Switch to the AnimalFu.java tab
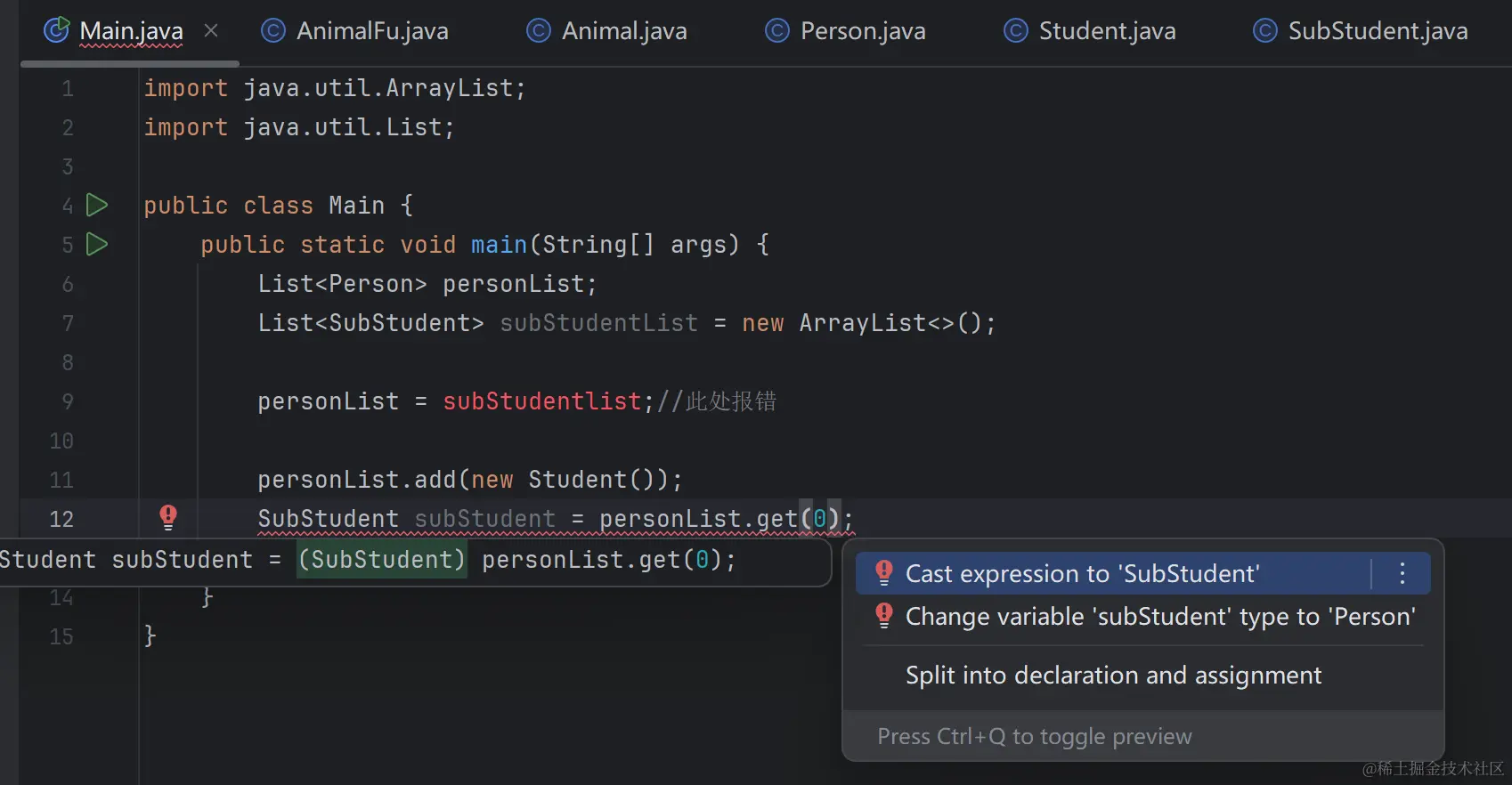 coord(371,31)
